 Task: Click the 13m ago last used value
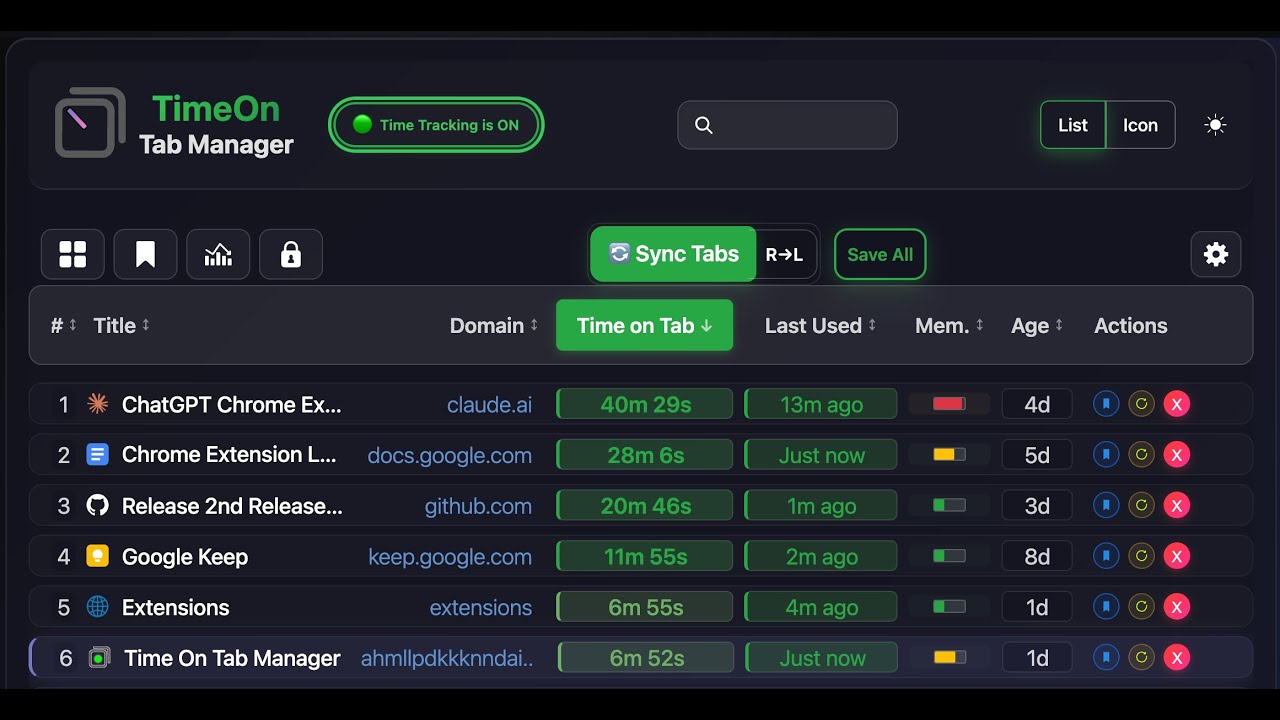pos(821,404)
